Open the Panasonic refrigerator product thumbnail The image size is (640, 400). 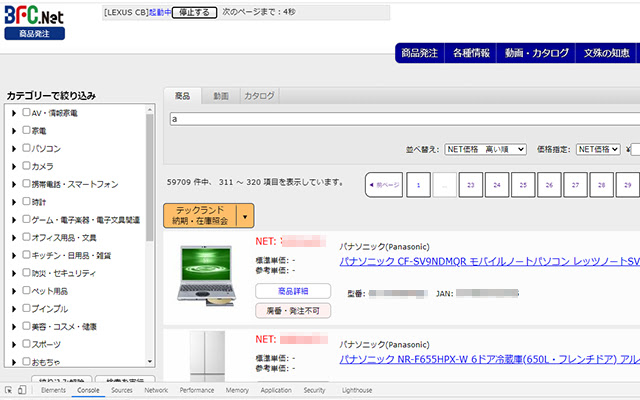point(207,356)
